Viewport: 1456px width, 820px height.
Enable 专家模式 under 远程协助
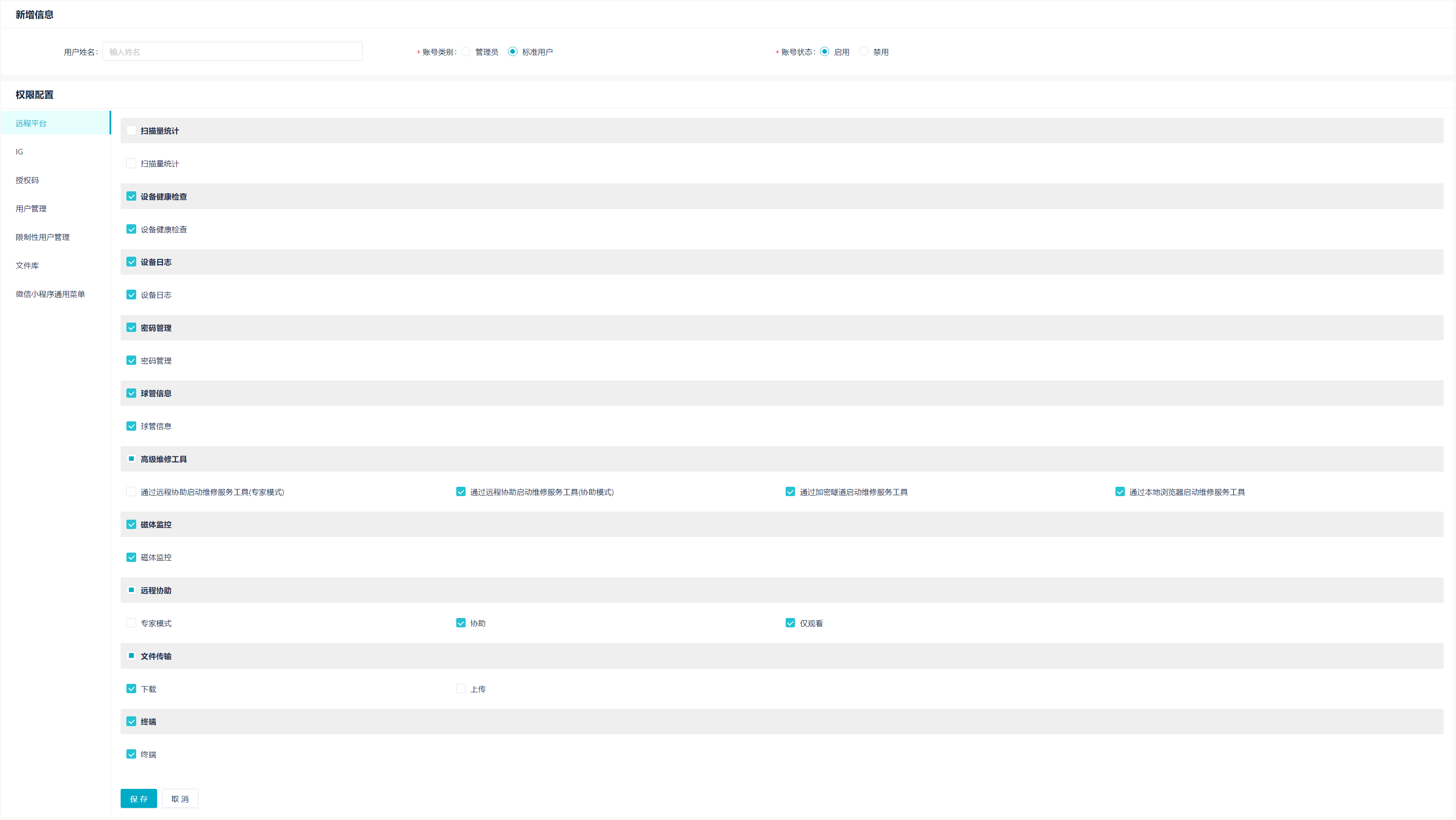pos(131,623)
